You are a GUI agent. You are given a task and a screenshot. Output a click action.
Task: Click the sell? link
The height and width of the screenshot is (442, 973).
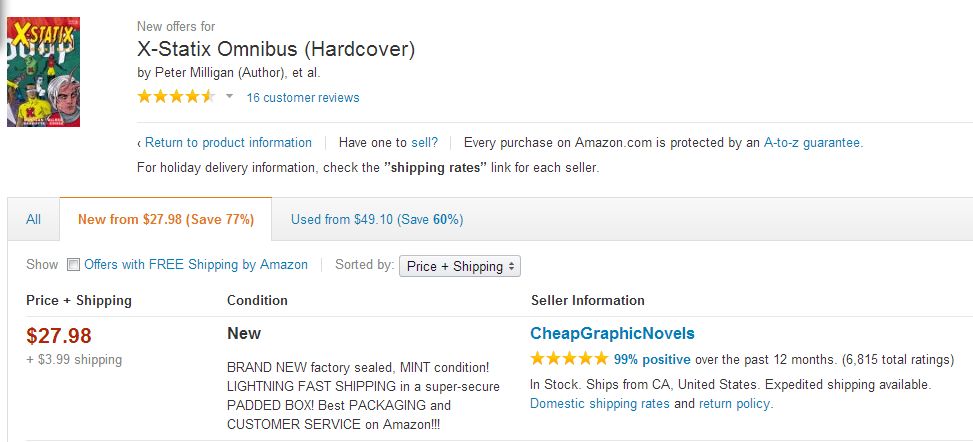pos(425,143)
